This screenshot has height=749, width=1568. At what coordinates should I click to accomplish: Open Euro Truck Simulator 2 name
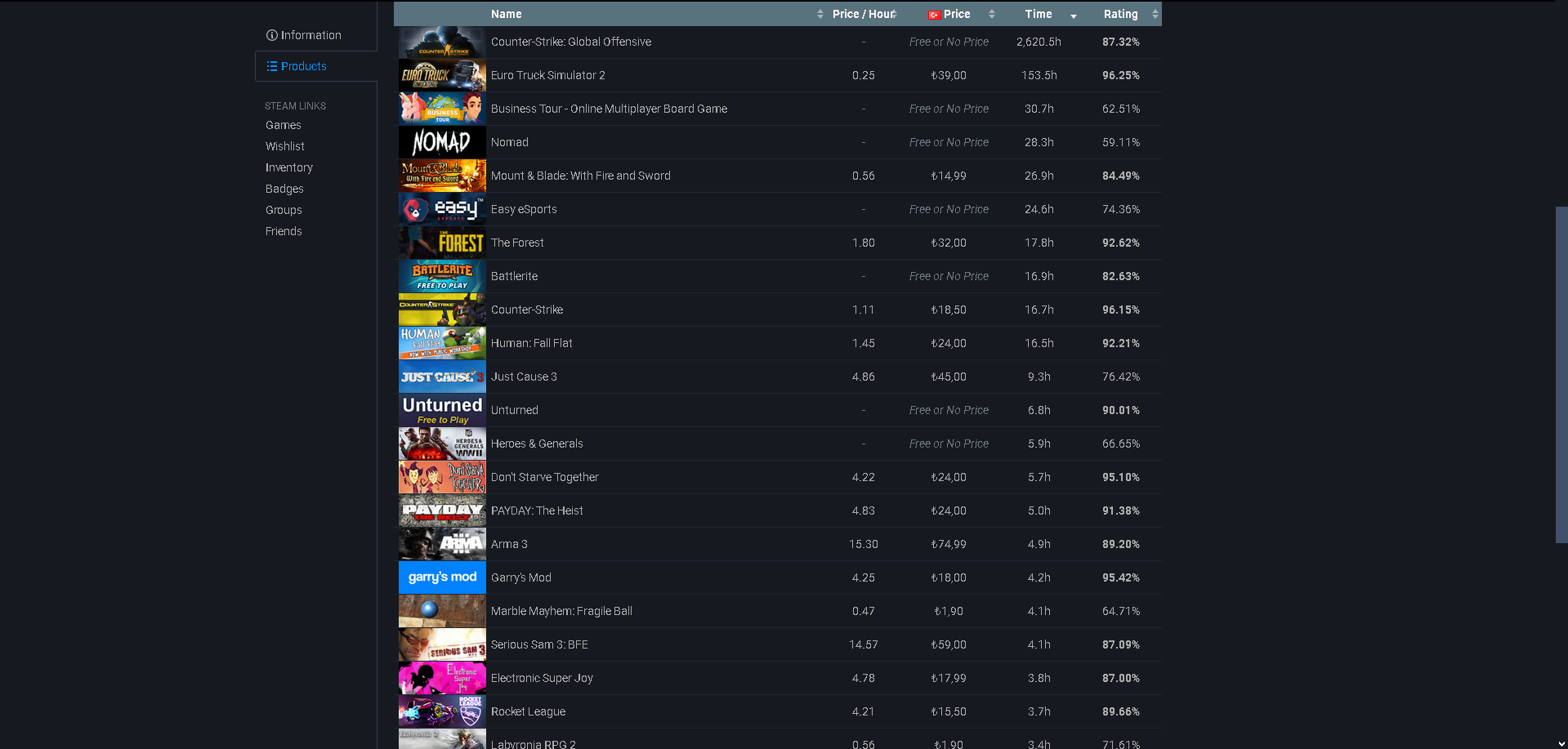click(548, 75)
